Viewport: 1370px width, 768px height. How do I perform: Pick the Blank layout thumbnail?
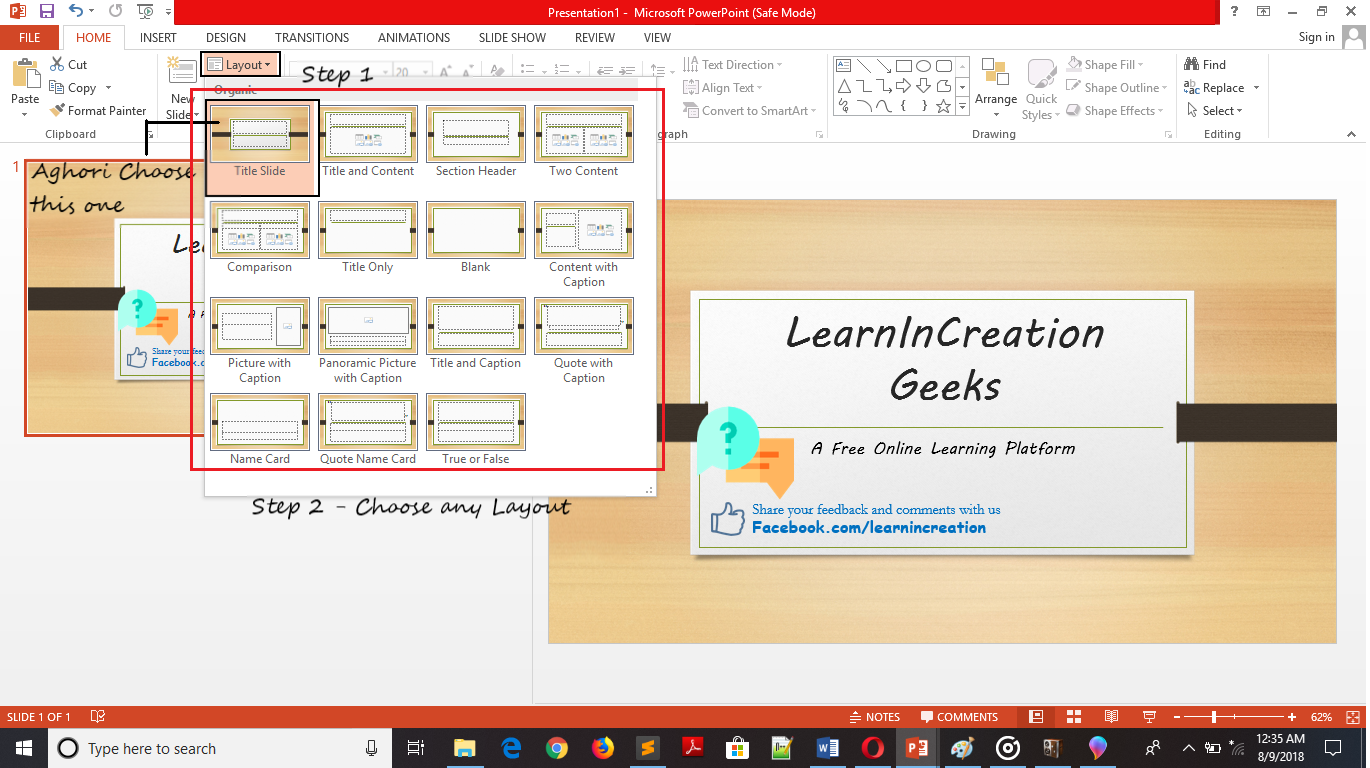click(476, 237)
